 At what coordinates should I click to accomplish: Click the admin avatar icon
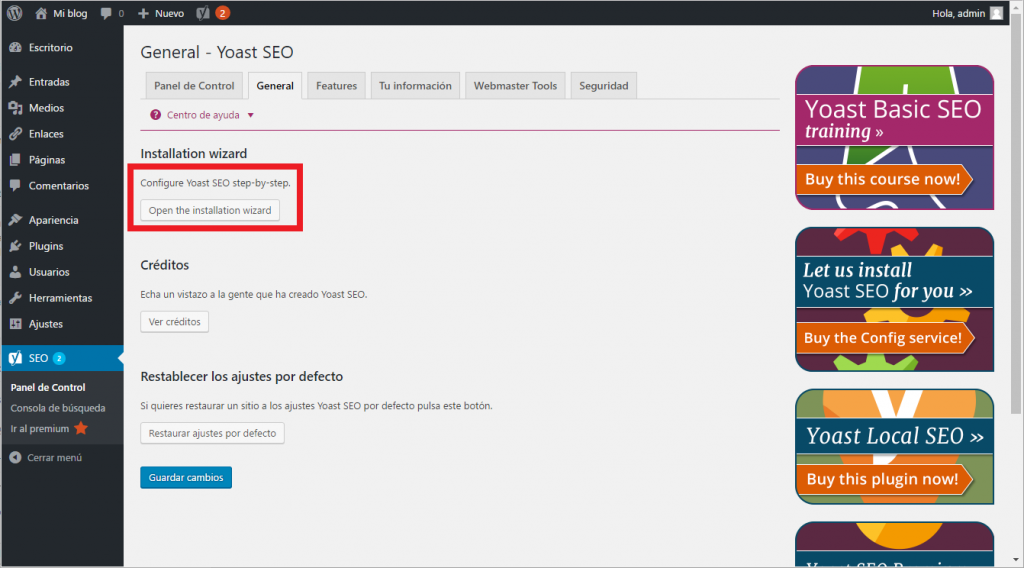tap(996, 13)
